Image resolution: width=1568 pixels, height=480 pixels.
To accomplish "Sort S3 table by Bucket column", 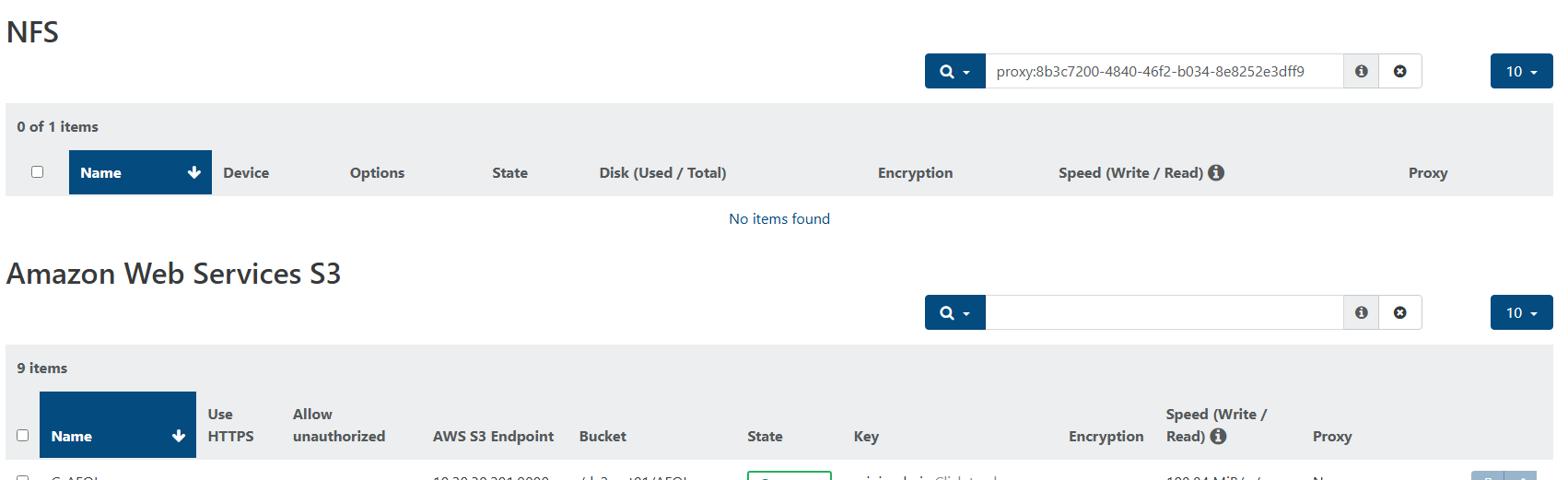I will pos(603,437).
